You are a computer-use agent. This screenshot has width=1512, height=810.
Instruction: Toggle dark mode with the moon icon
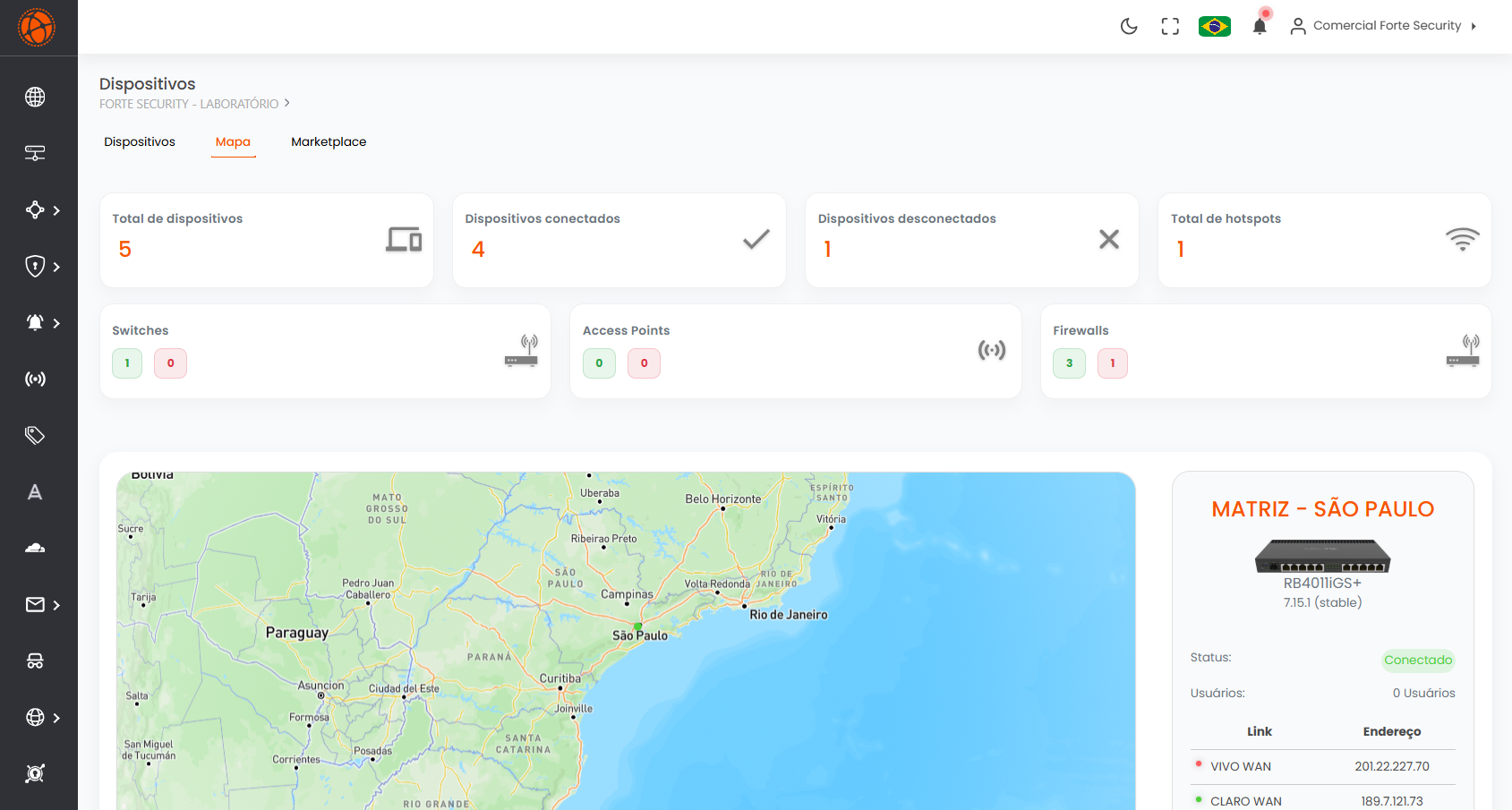pos(1129,26)
